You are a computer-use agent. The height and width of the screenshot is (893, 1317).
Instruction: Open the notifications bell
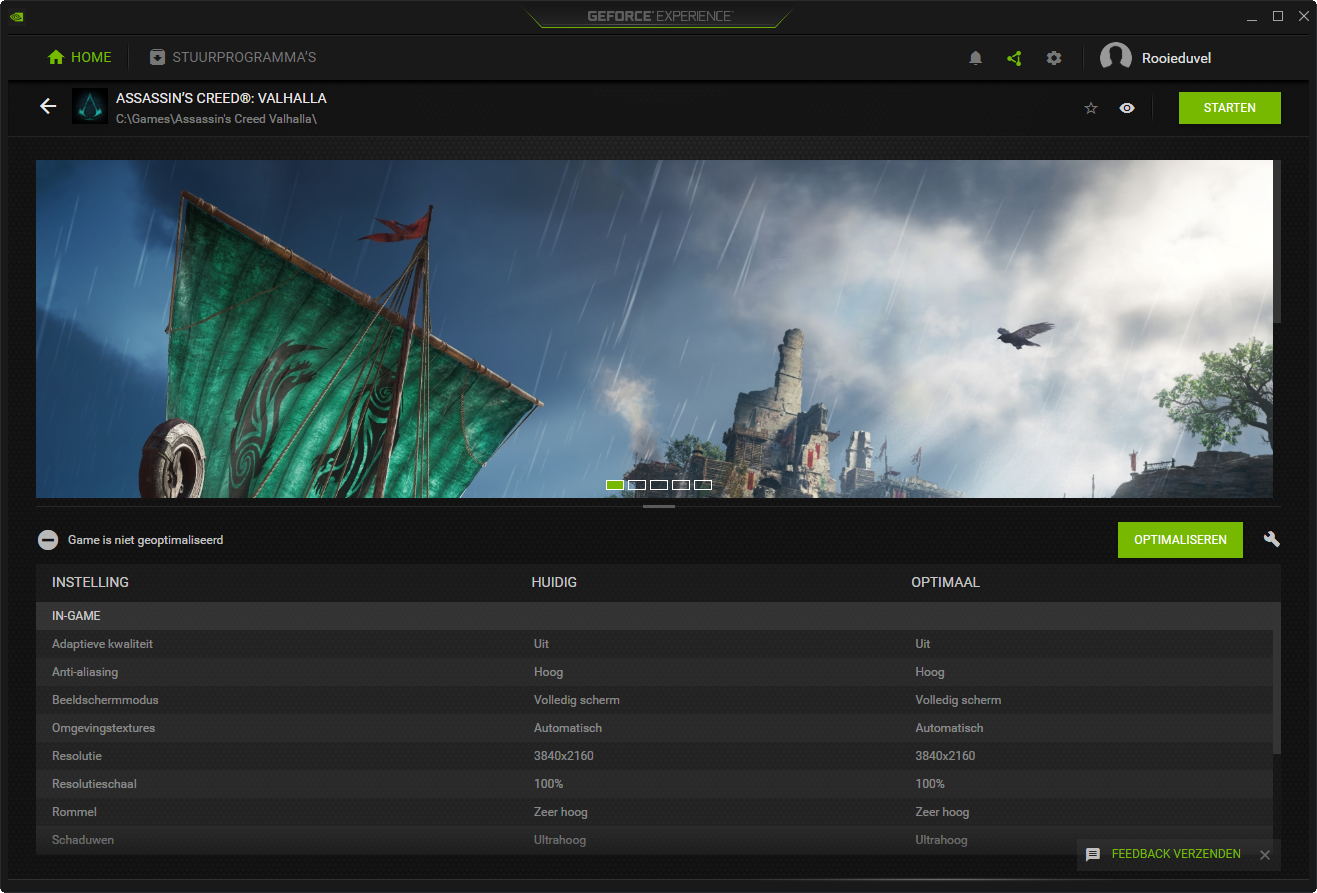(976, 58)
